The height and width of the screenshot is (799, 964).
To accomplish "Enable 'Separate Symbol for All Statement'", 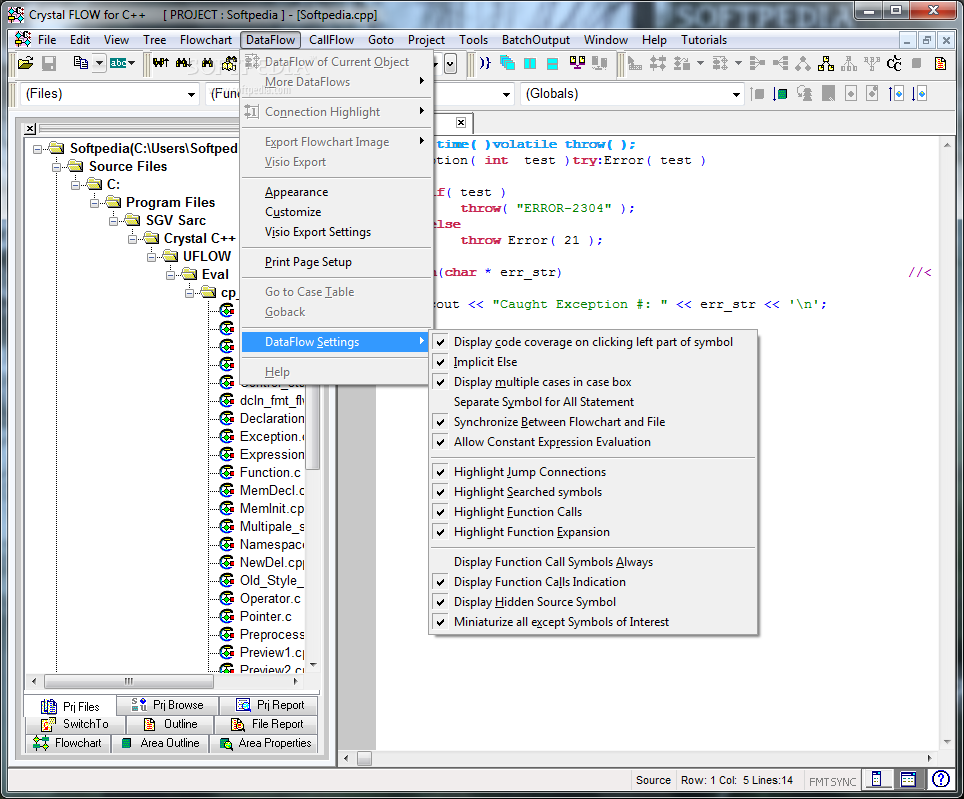I will [x=593, y=402].
